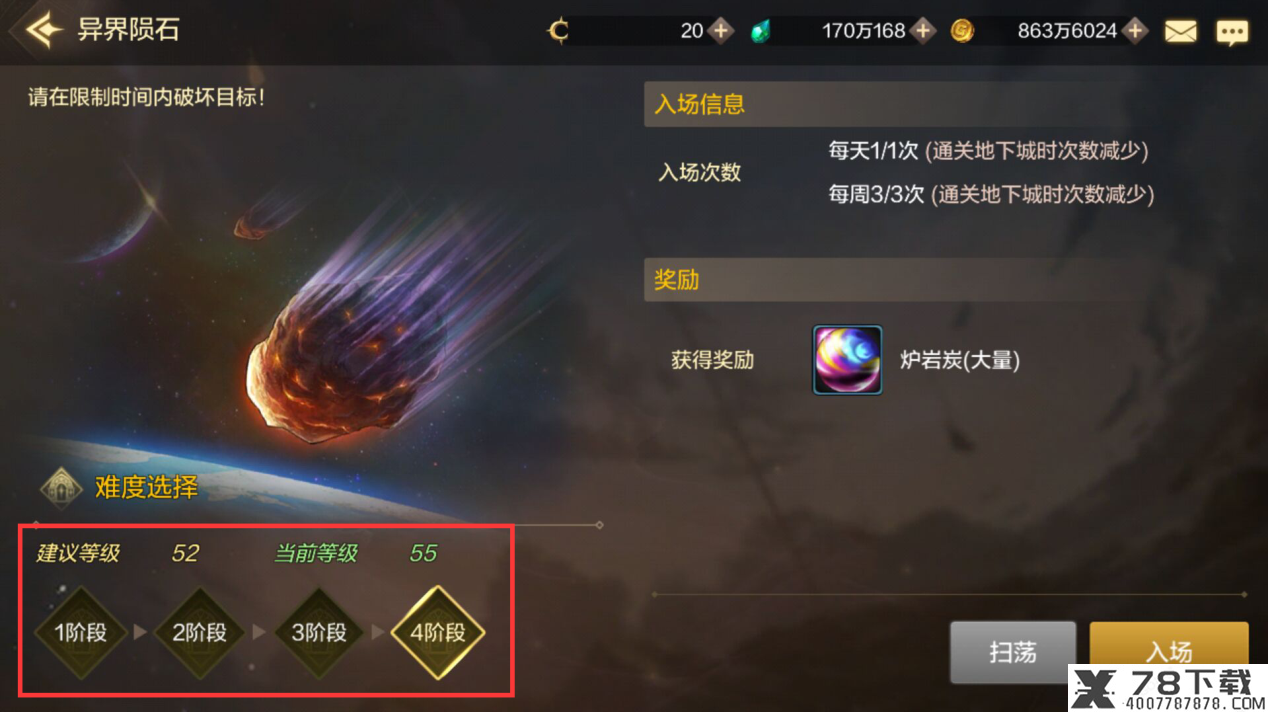Add gems with plus next to 170万168
Screen dimensions: 1268x712
pos(922,31)
